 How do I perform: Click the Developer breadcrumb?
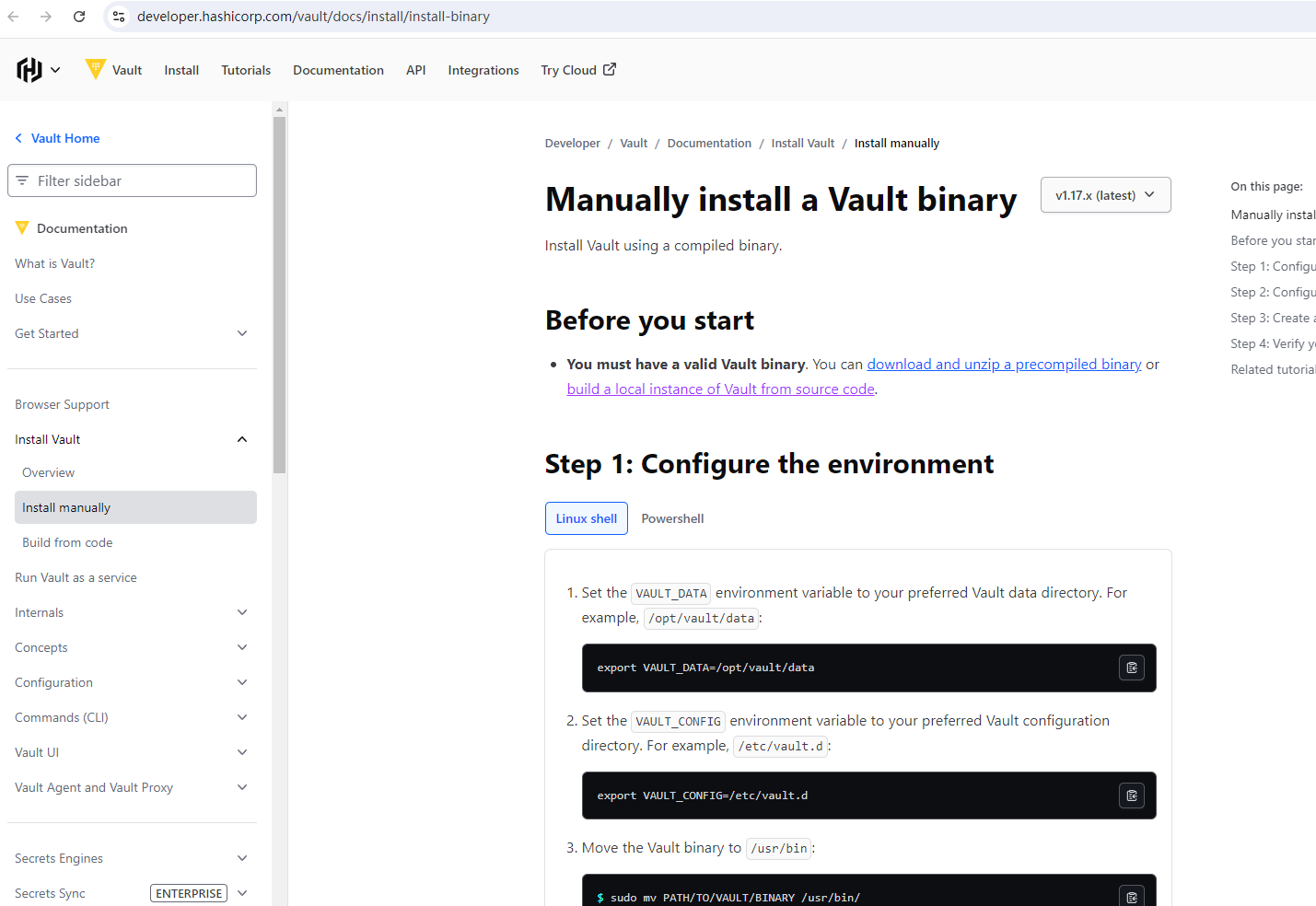click(x=572, y=143)
